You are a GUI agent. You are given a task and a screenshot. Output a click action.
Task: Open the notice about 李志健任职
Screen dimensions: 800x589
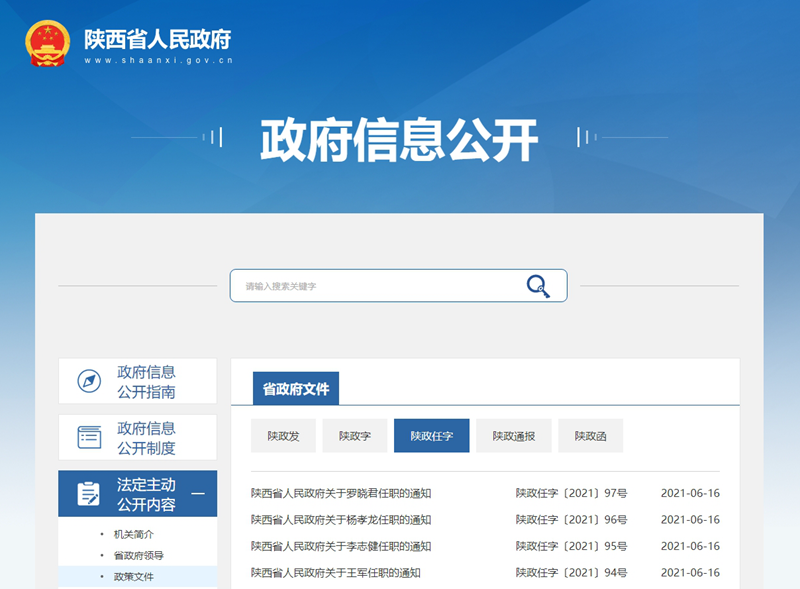(341, 547)
